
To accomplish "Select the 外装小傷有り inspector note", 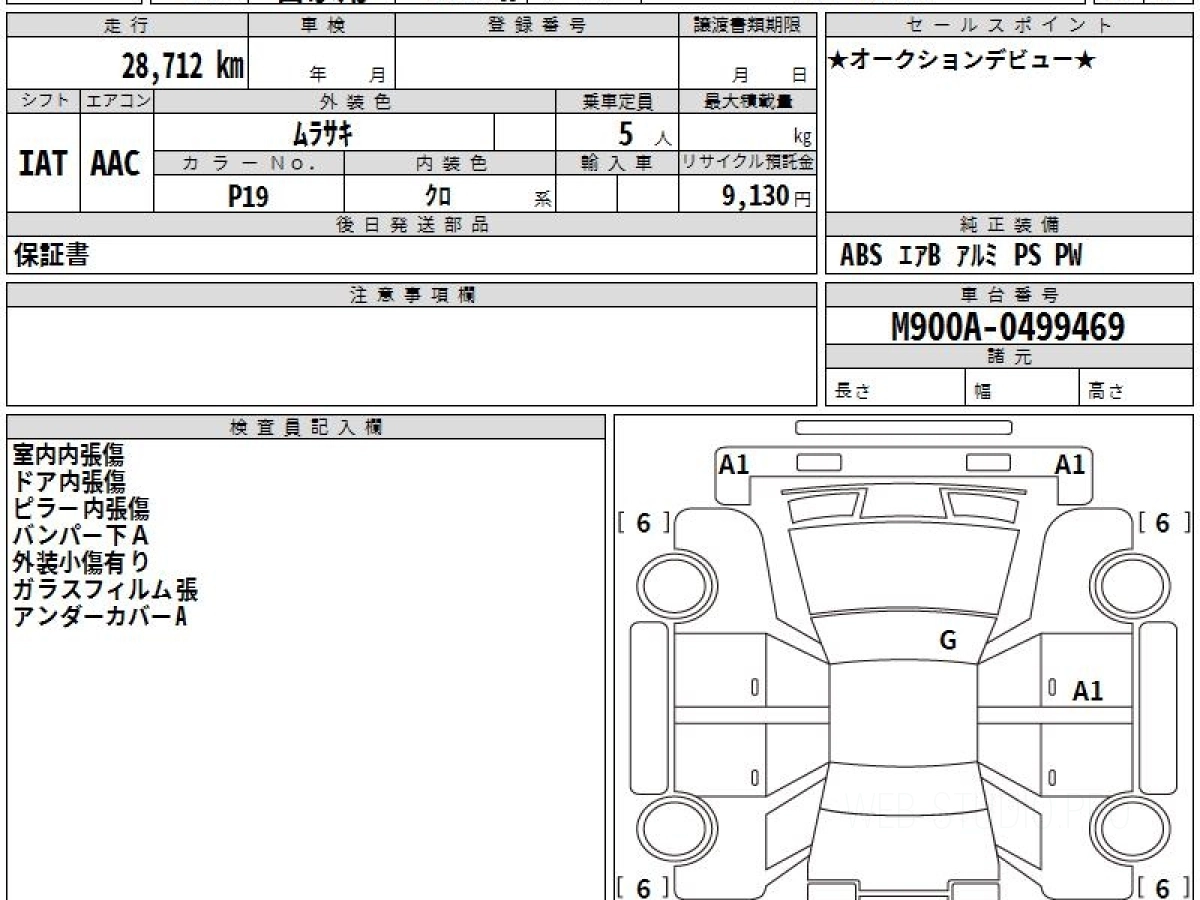I will point(81,562).
